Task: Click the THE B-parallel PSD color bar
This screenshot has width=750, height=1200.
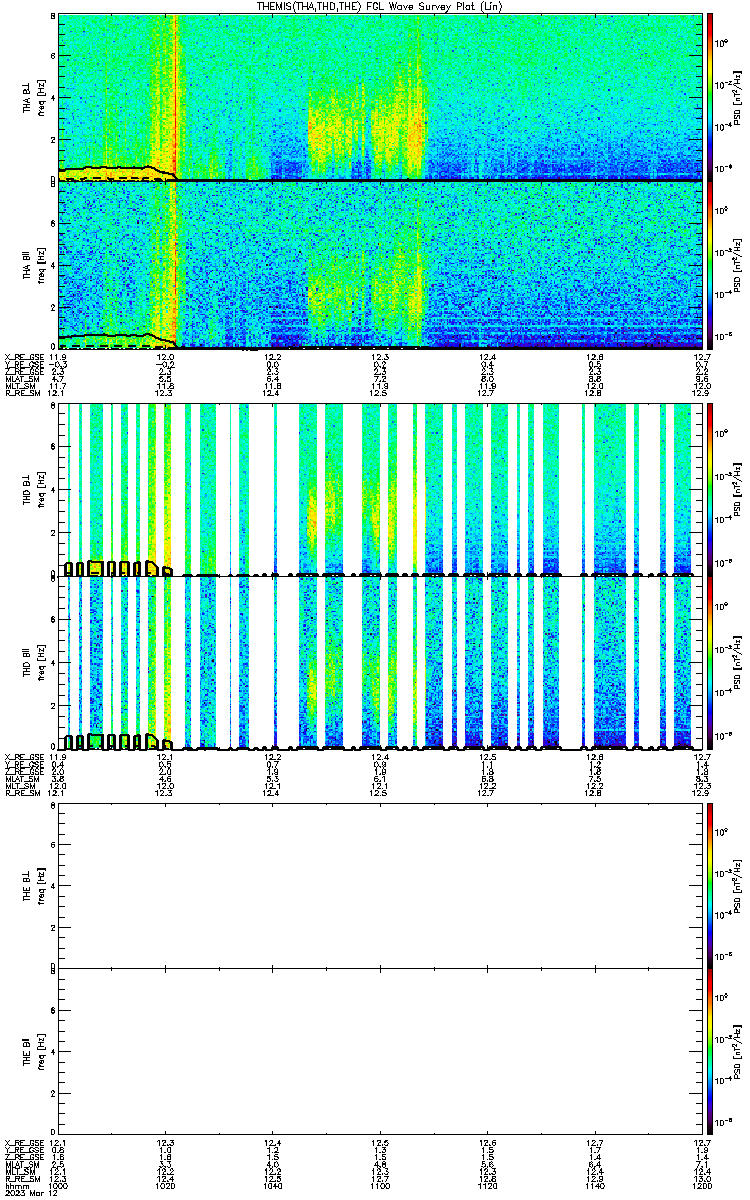Action: [711, 1053]
